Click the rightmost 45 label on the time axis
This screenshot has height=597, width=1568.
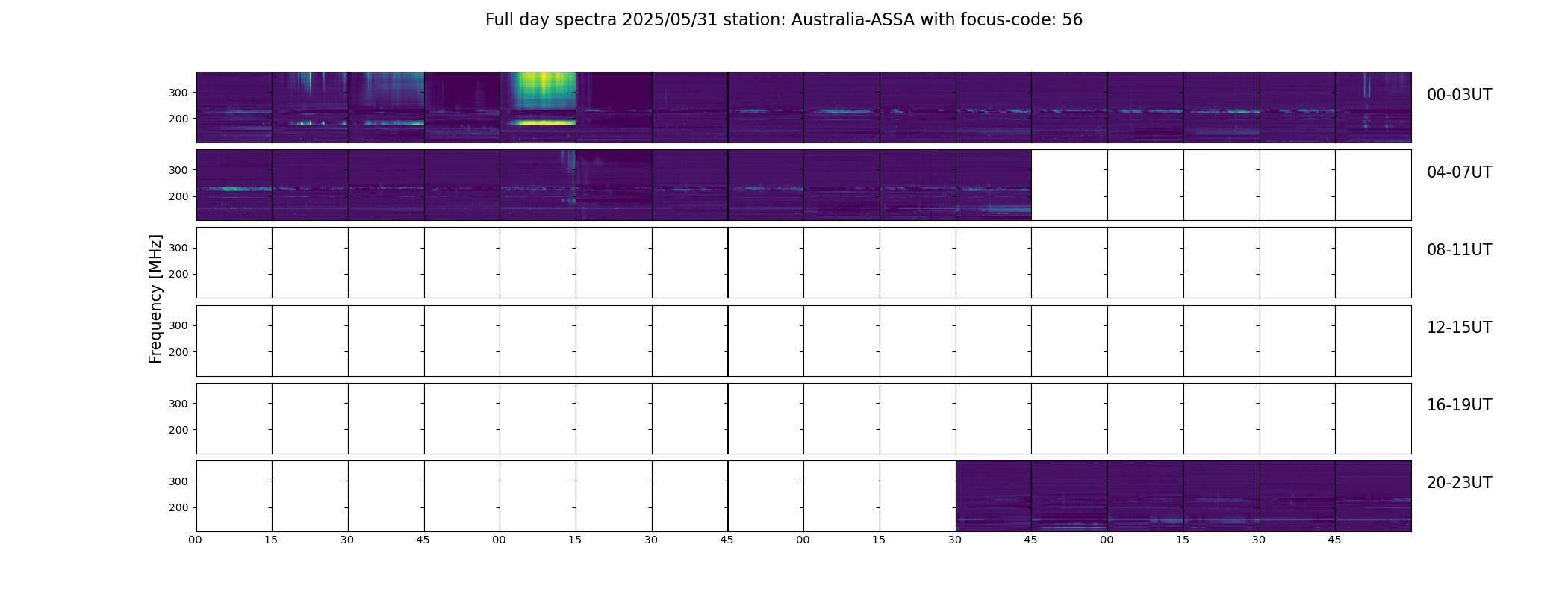click(x=1334, y=540)
